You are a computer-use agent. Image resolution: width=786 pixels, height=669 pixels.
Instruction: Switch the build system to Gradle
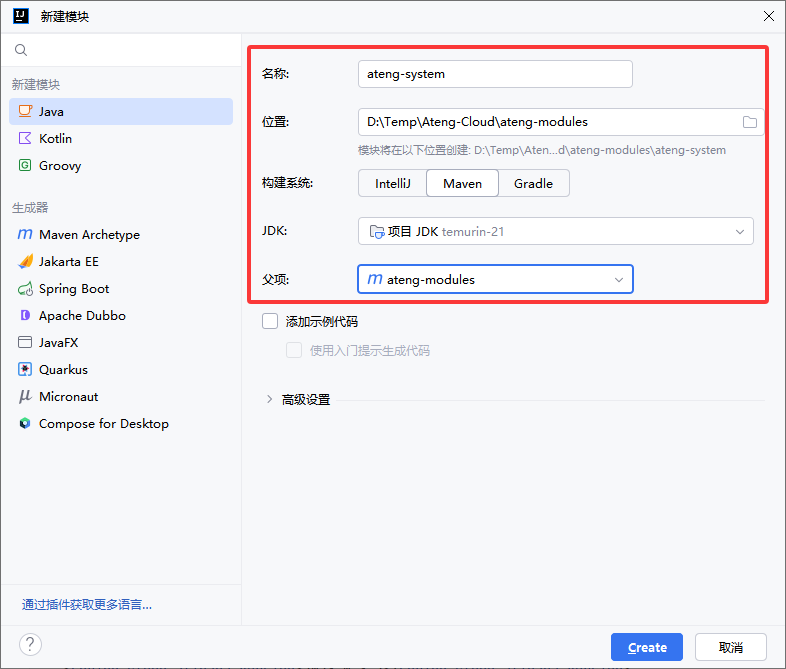(533, 184)
